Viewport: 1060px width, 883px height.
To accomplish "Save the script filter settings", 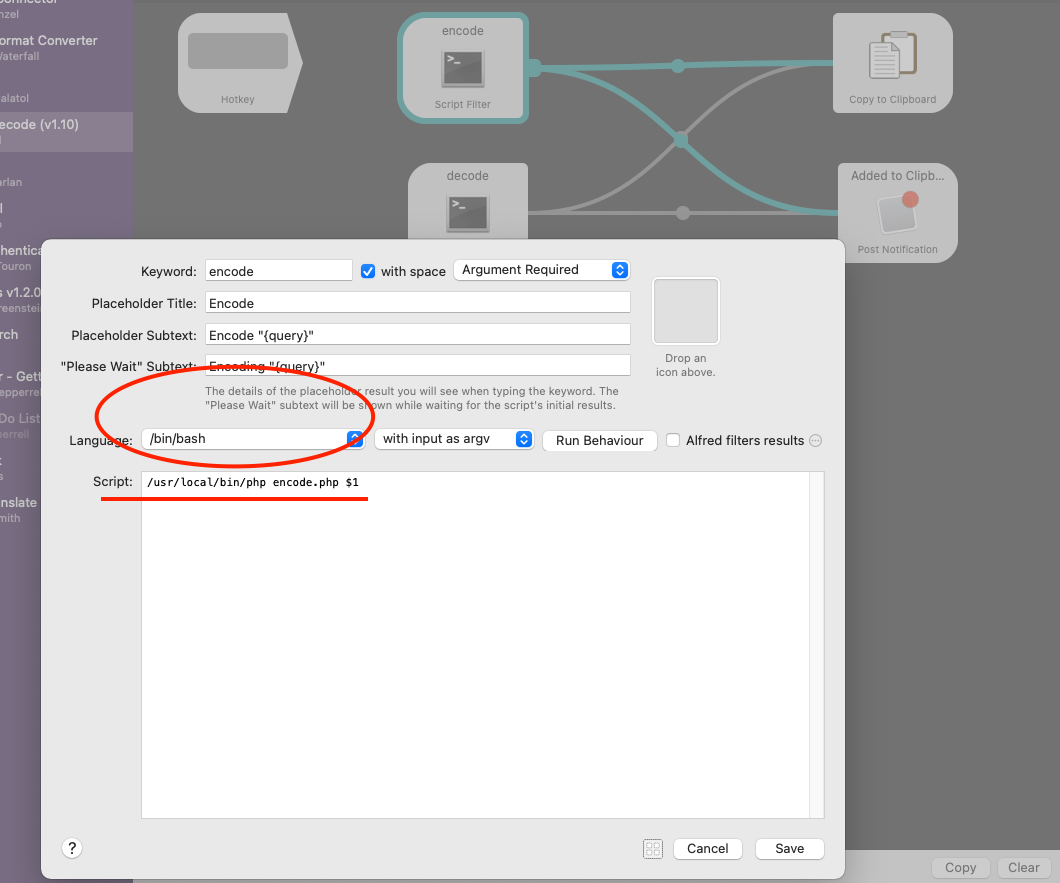I will click(790, 849).
